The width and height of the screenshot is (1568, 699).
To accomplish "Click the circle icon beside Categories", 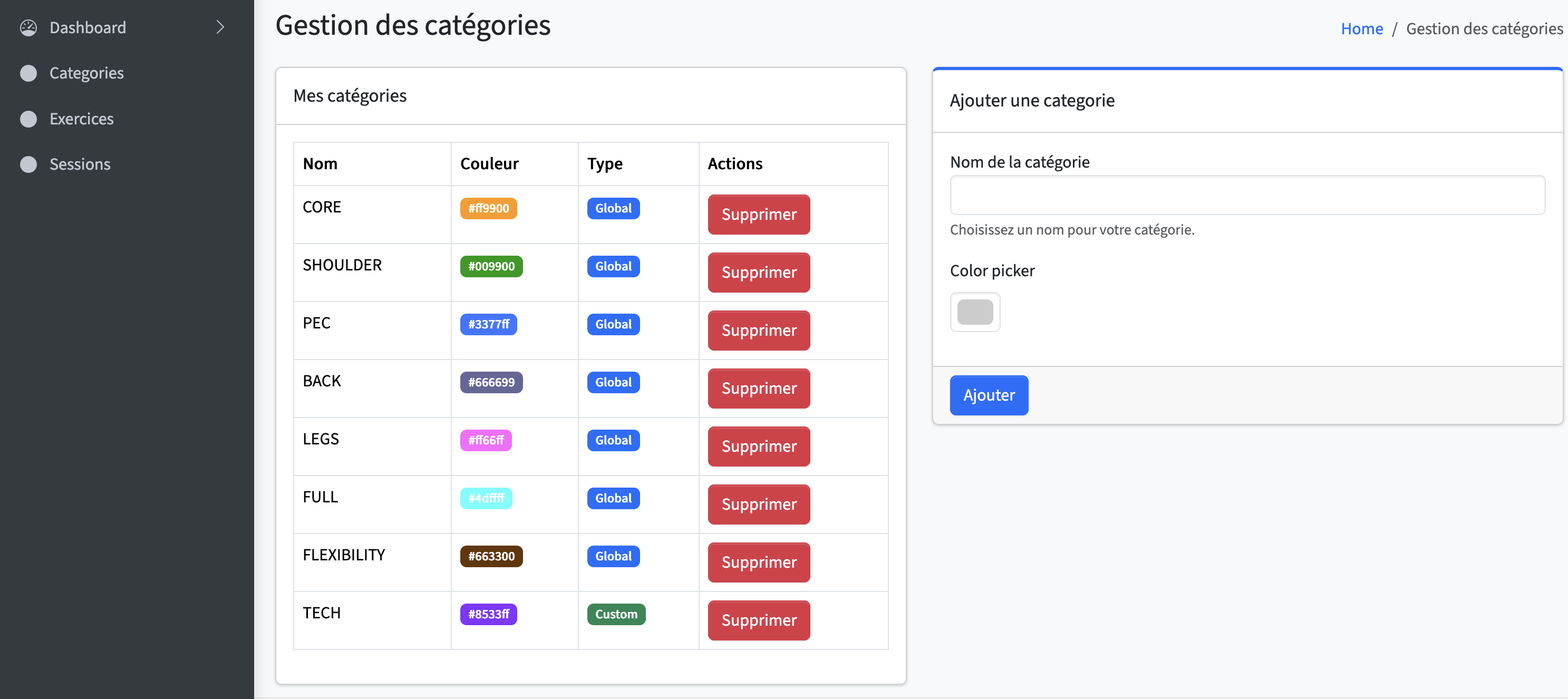I will (x=28, y=73).
